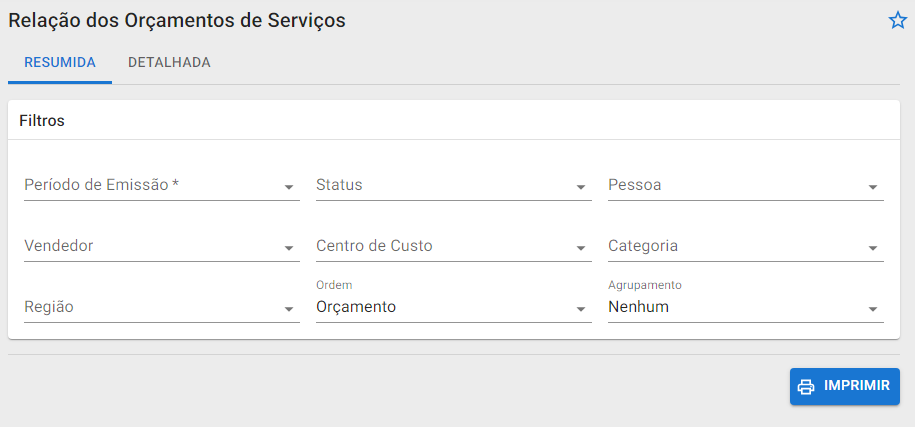915x427 pixels.
Task: Click the Orçamento value in Ordem
Action: [357, 307]
